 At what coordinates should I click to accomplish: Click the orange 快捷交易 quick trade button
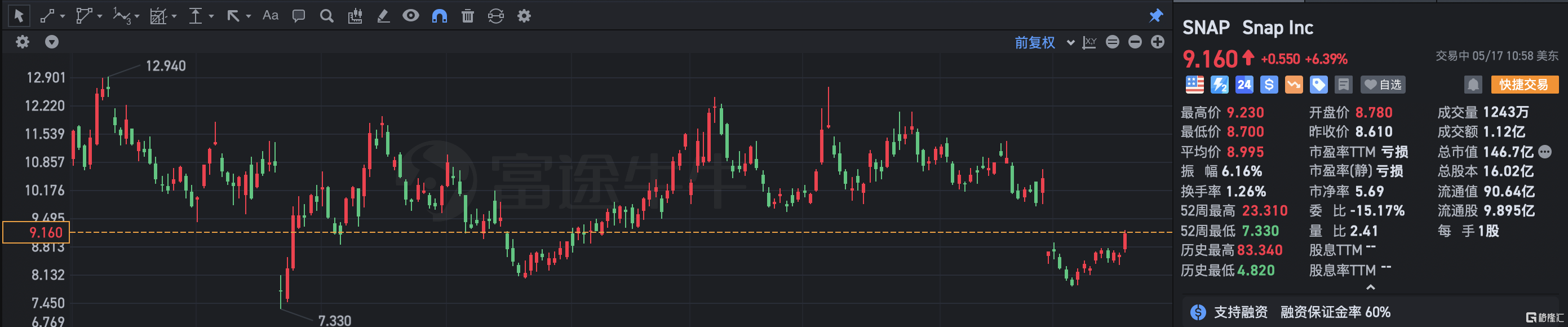[1524, 85]
